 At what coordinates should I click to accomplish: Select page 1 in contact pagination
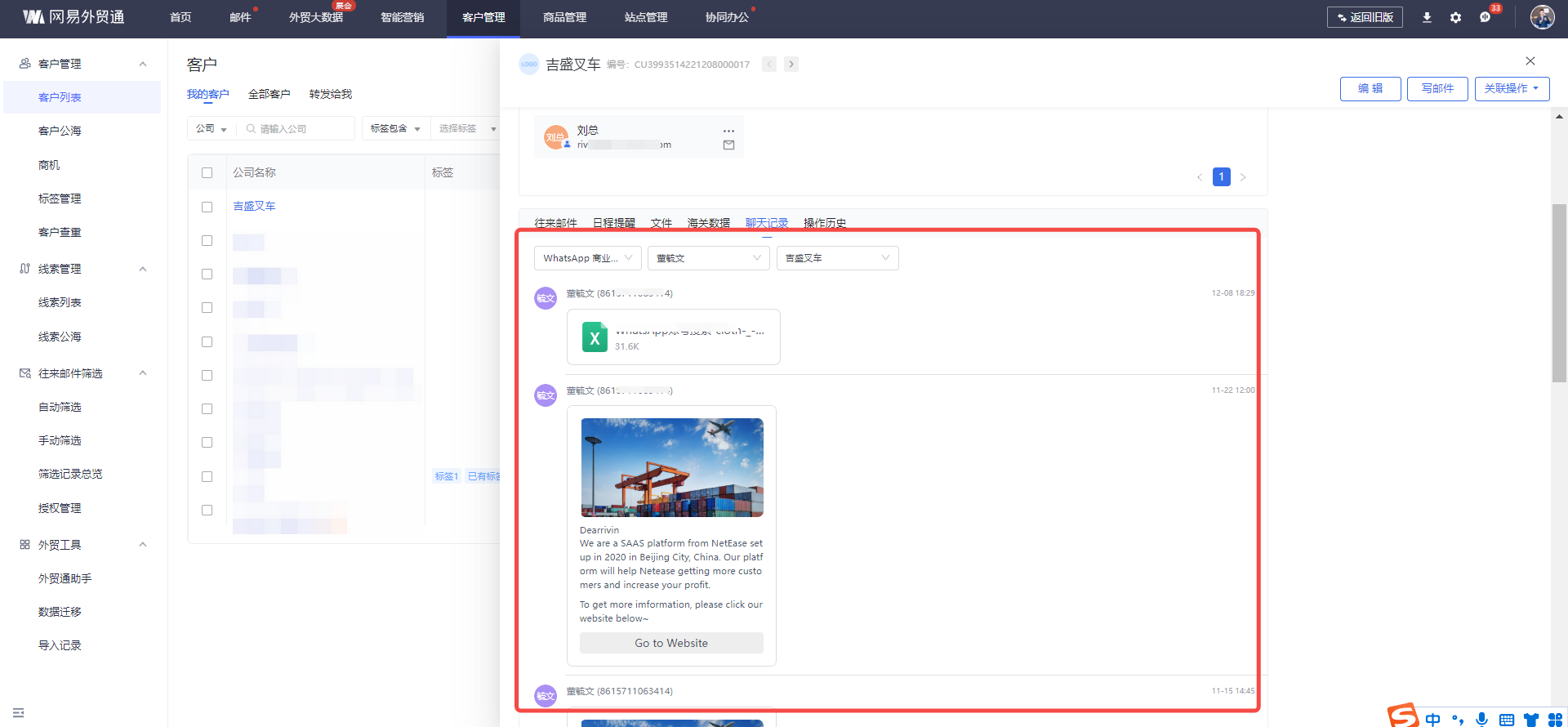point(1222,177)
